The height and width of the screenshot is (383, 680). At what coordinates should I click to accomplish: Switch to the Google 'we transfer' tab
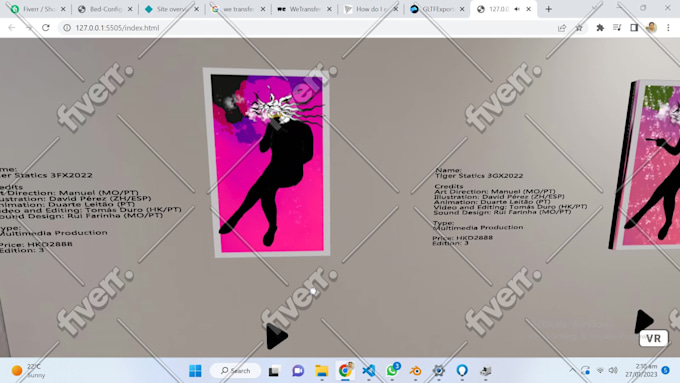(x=238, y=9)
